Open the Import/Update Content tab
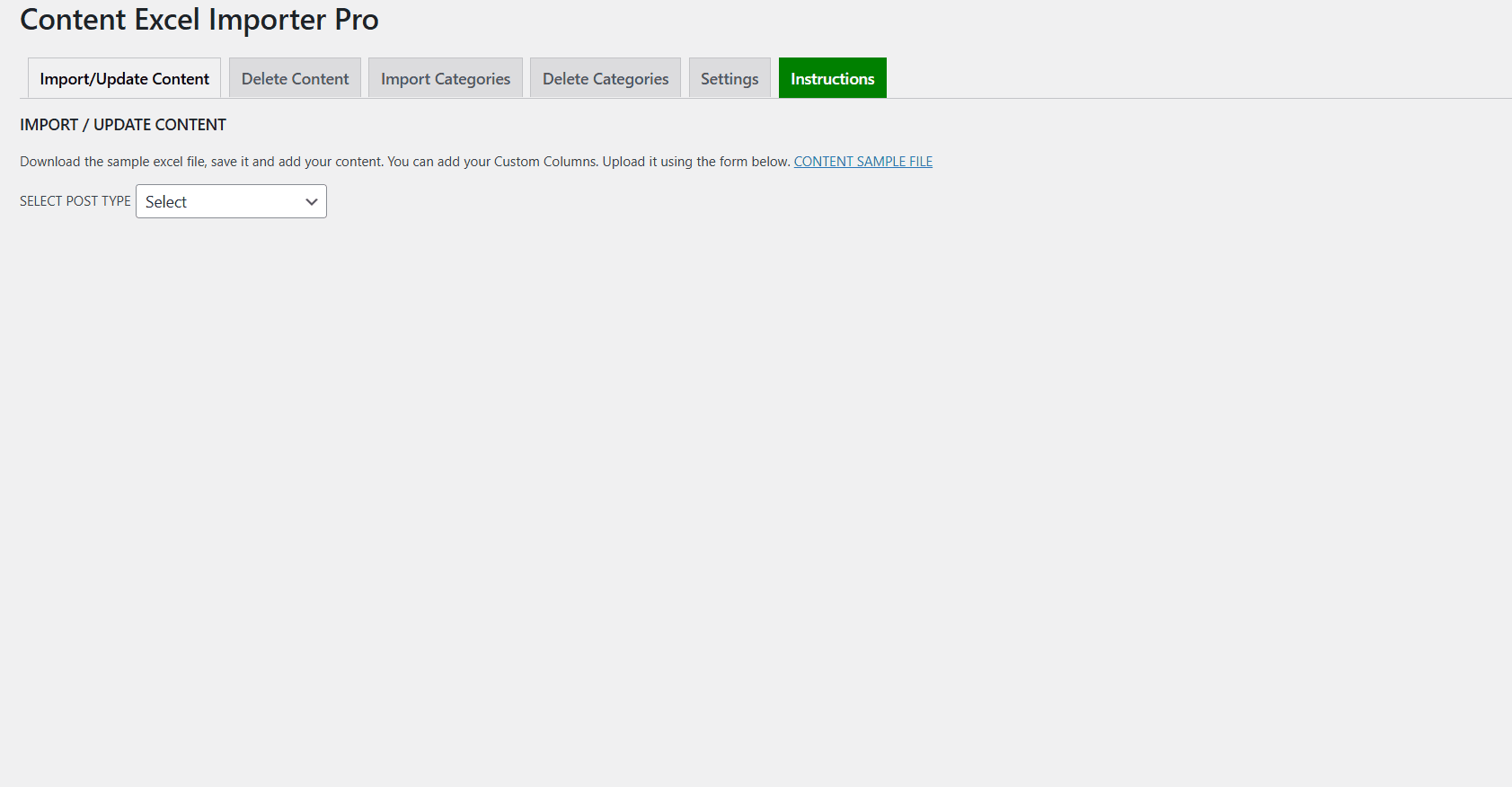Screen dimensions: 1512x787 click(124, 78)
